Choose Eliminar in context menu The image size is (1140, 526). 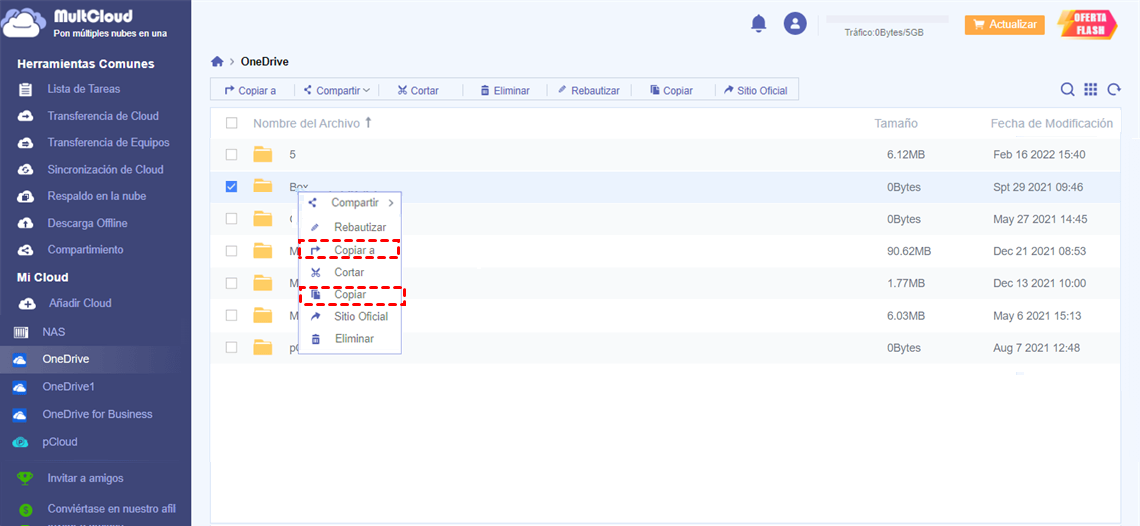pyautogui.click(x=351, y=339)
